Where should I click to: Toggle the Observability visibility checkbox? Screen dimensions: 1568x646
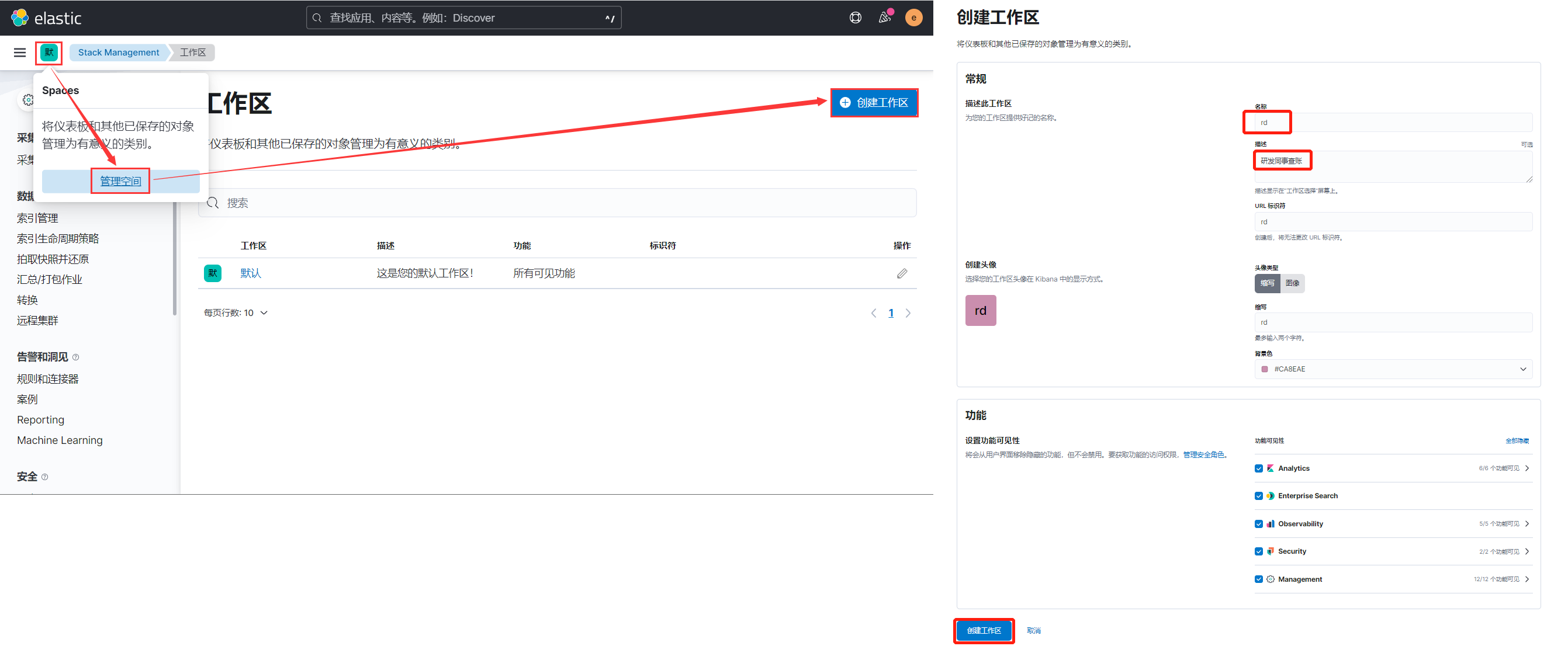point(1258,524)
